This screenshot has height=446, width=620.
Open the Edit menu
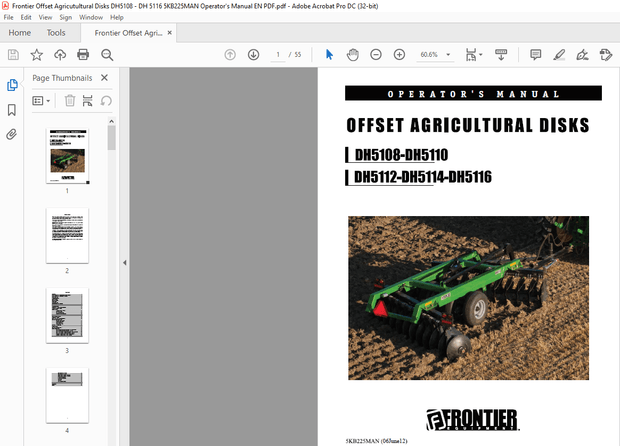pyautogui.click(x=26, y=17)
